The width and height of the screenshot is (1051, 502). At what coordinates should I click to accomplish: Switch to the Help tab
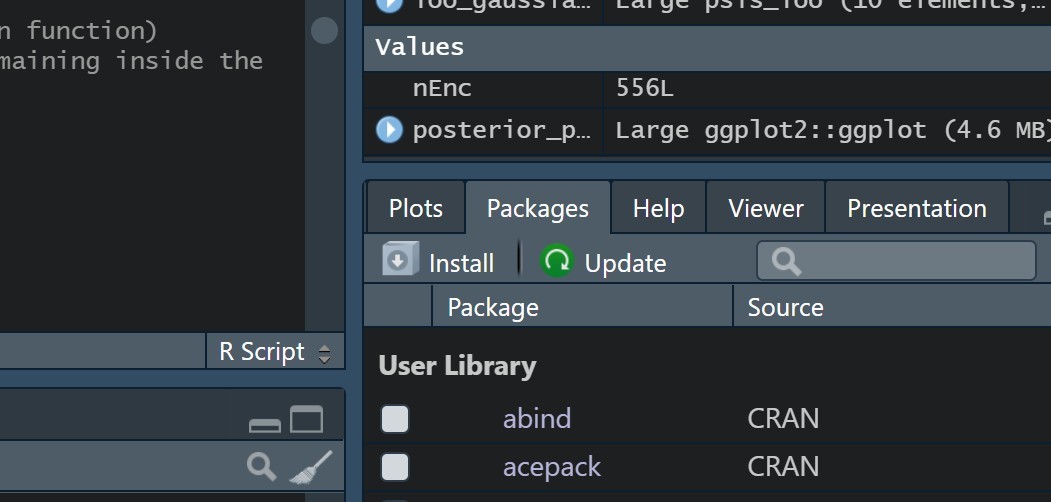(658, 208)
